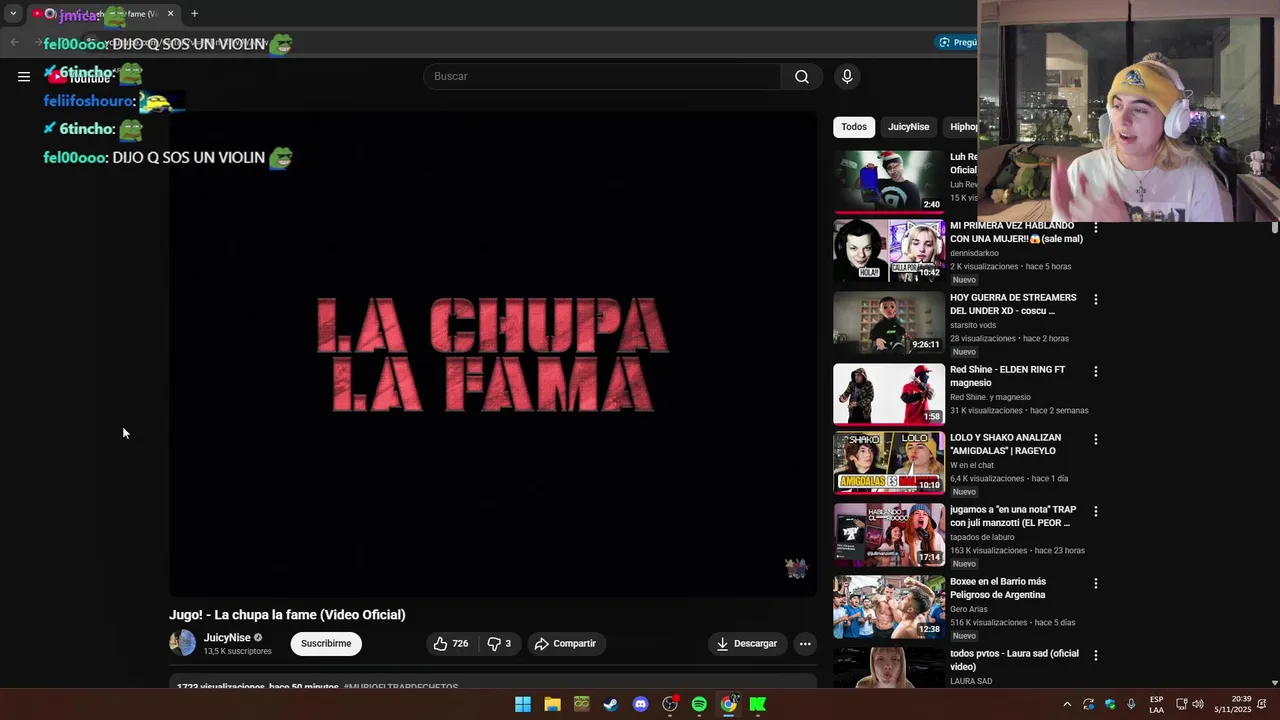This screenshot has height=720, width=1280.
Task: Click the Compartir share button
Action: coord(565,644)
